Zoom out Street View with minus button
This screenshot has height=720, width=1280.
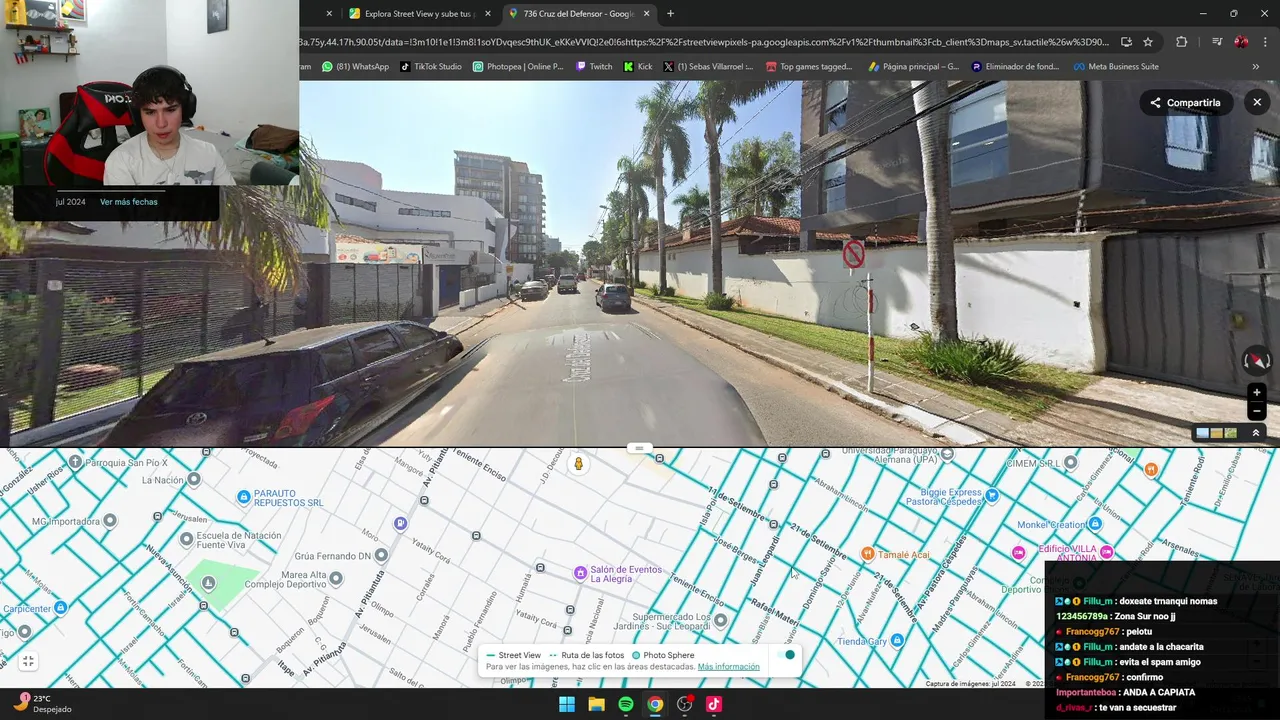[x=1257, y=411]
